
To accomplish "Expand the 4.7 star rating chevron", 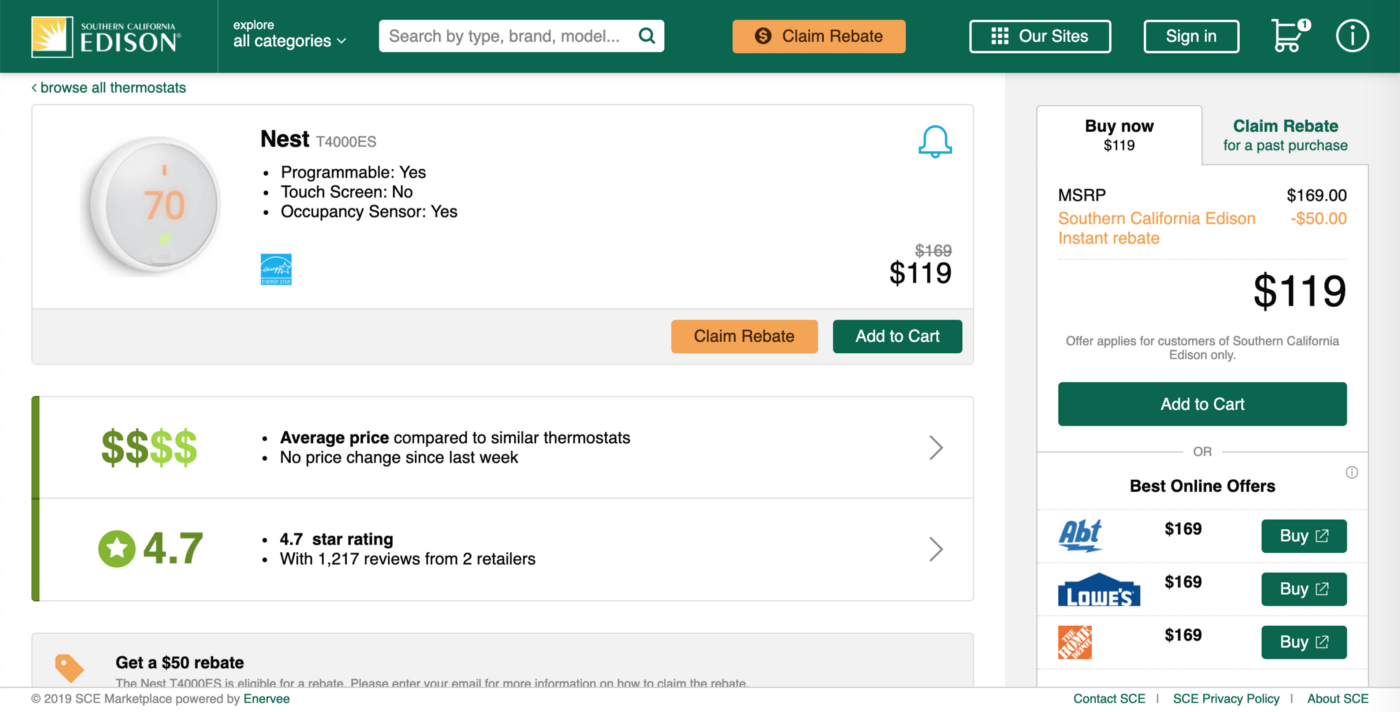I will click(936, 549).
